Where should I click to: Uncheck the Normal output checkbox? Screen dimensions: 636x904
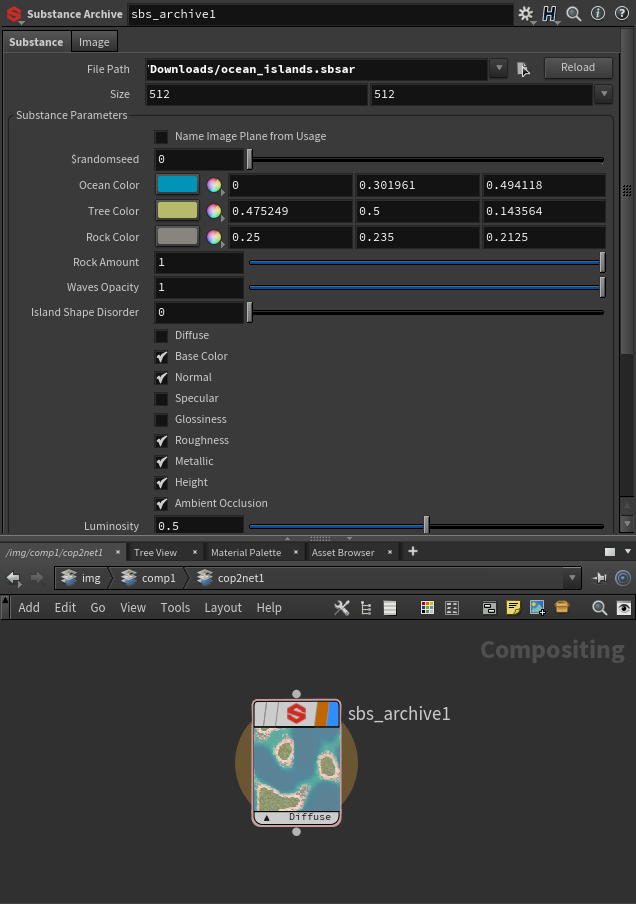tap(162, 378)
